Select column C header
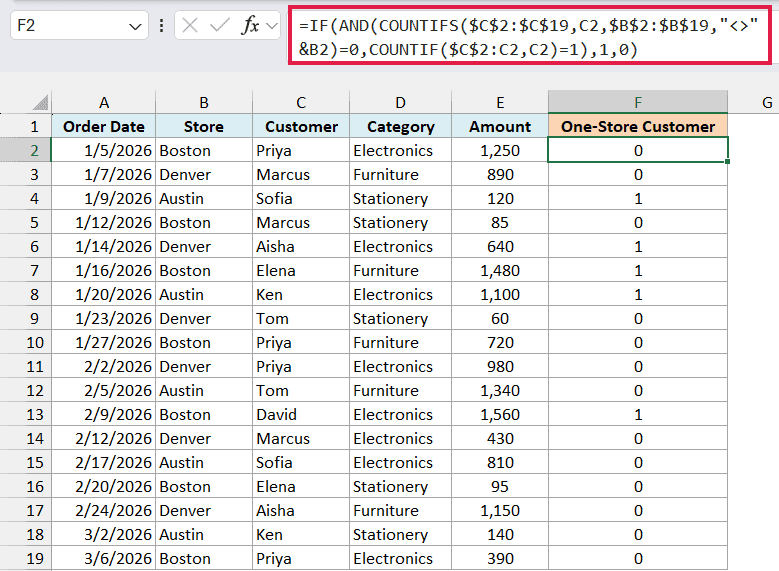 pos(301,102)
